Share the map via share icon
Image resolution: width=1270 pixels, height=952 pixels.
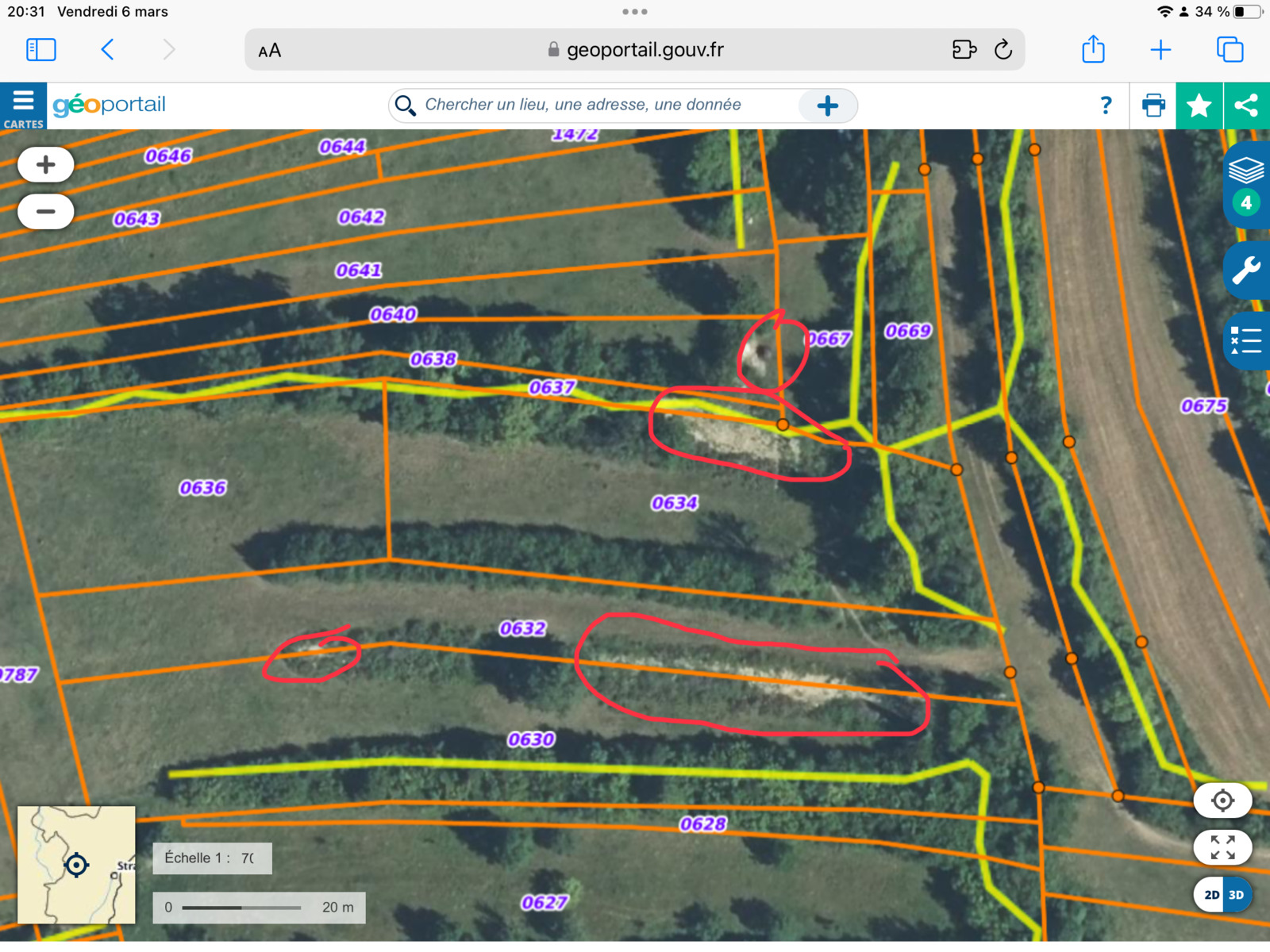pyautogui.click(x=1246, y=106)
